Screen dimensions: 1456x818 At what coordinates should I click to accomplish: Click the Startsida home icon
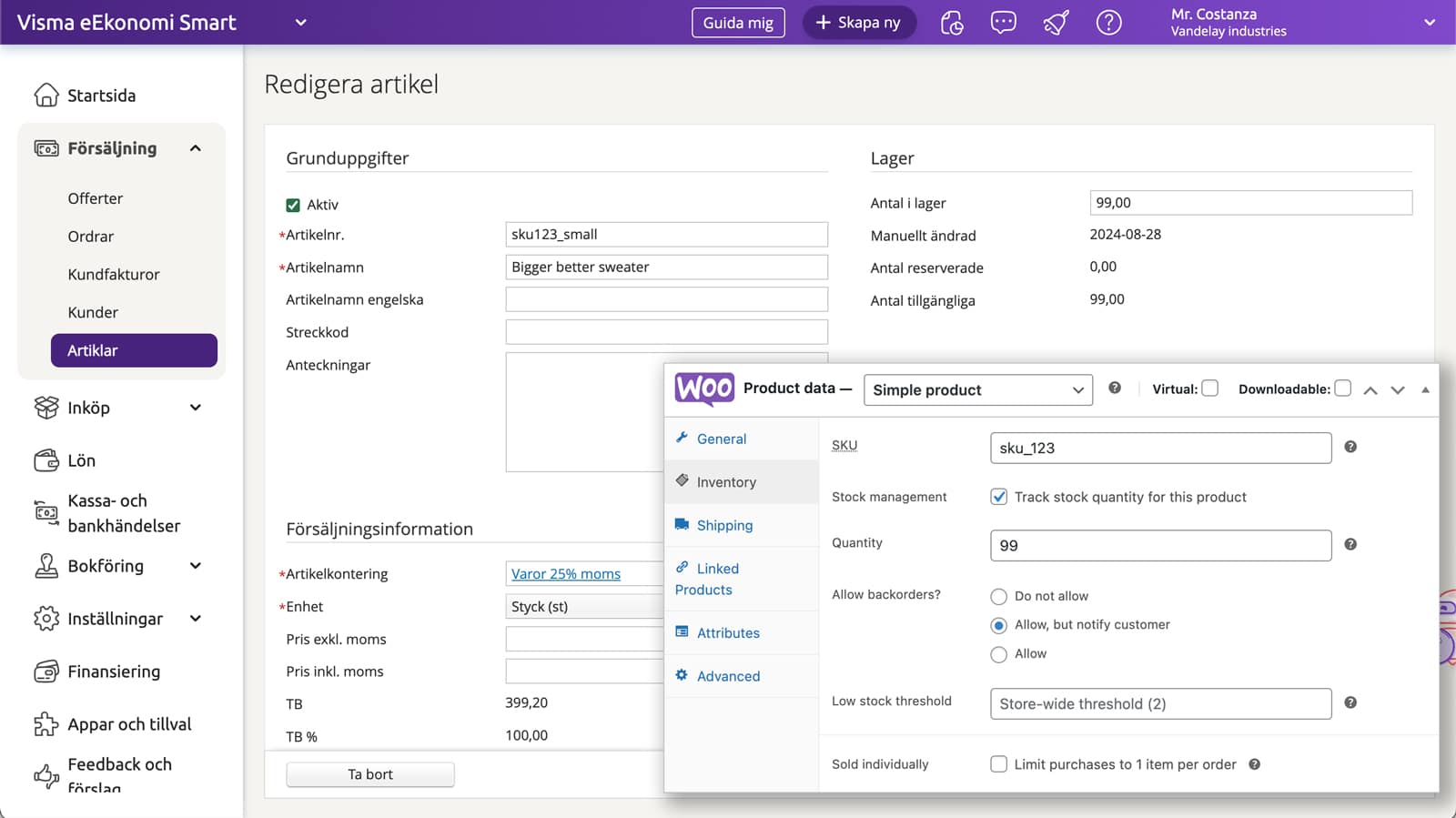point(46,96)
